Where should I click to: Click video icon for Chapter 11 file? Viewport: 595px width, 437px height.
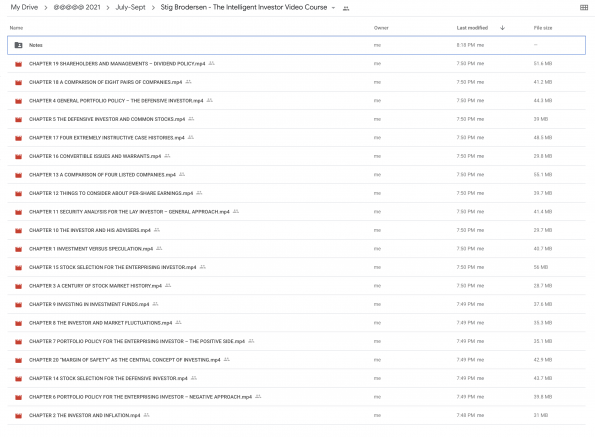(x=18, y=212)
